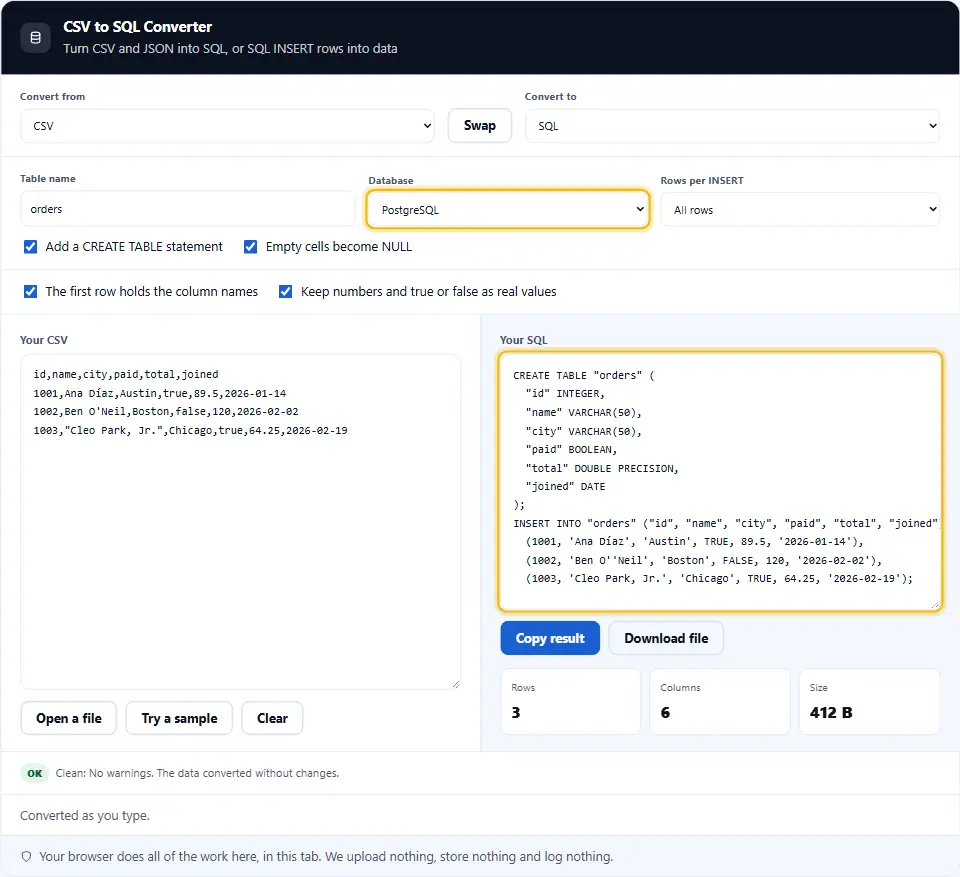
Task: Click the "joined" DATE line in SQL
Action: (565, 486)
